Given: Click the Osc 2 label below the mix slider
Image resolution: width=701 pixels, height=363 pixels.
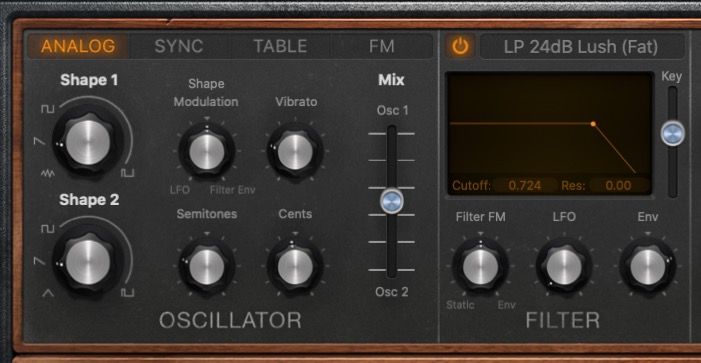Looking at the screenshot, I should point(392,292).
